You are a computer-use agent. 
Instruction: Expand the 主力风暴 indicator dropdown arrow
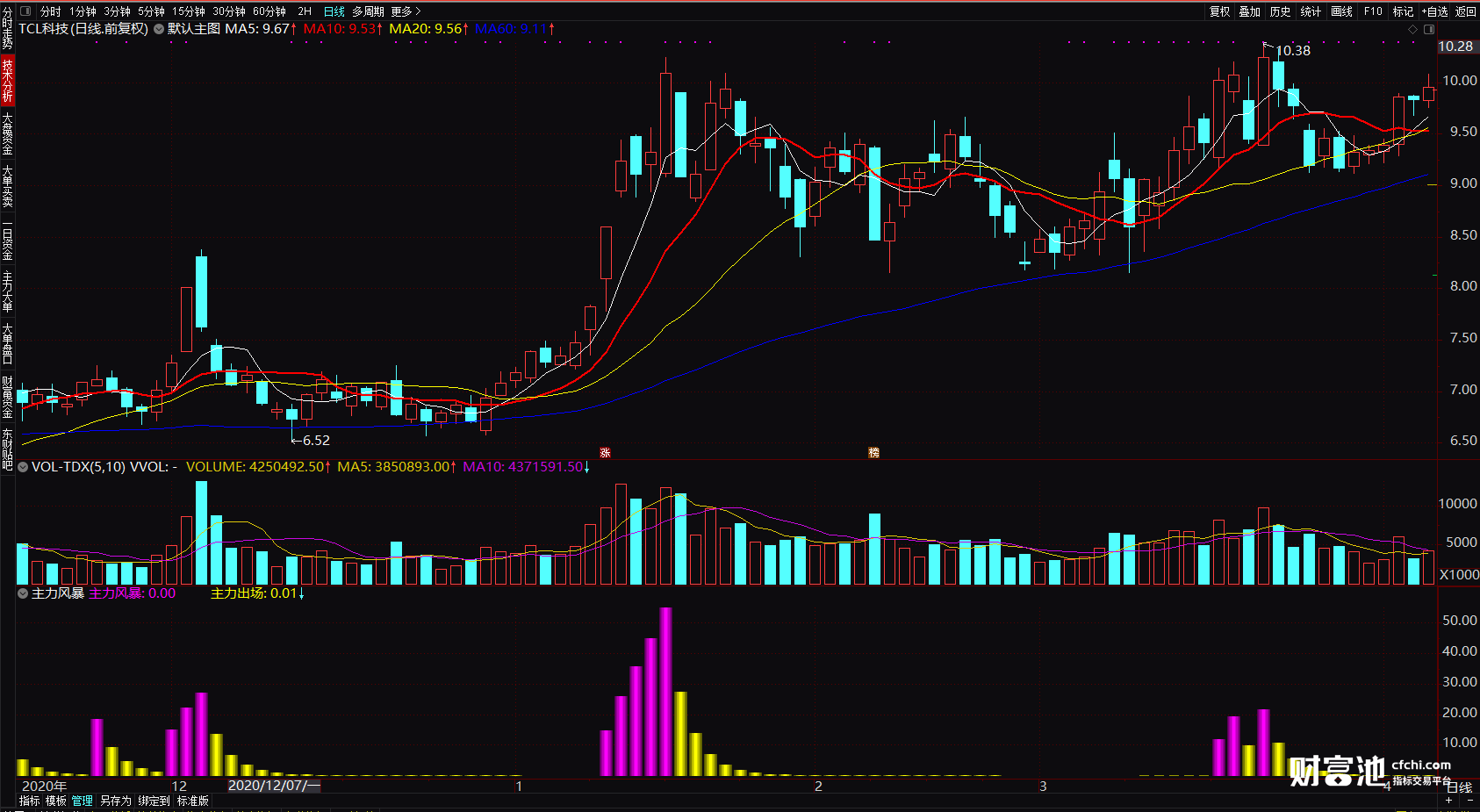pyautogui.click(x=24, y=593)
